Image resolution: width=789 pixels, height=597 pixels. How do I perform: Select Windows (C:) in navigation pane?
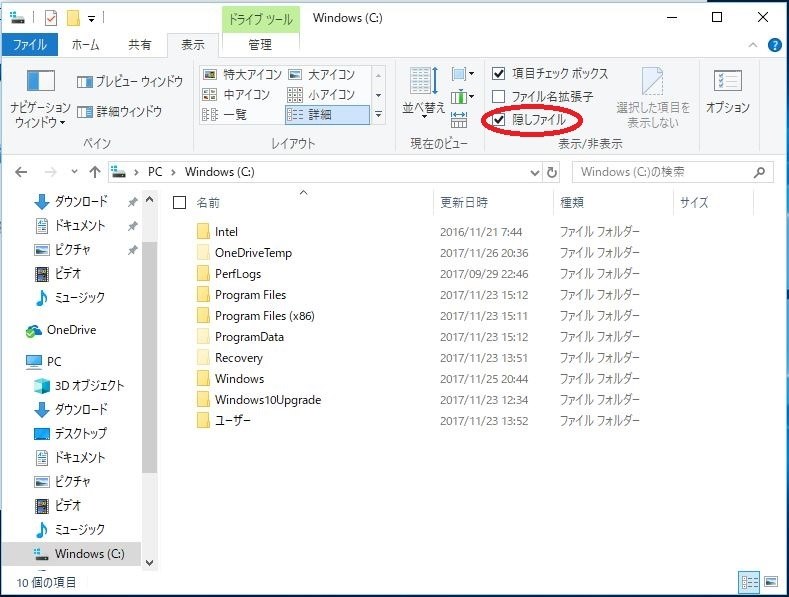(71, 554)
